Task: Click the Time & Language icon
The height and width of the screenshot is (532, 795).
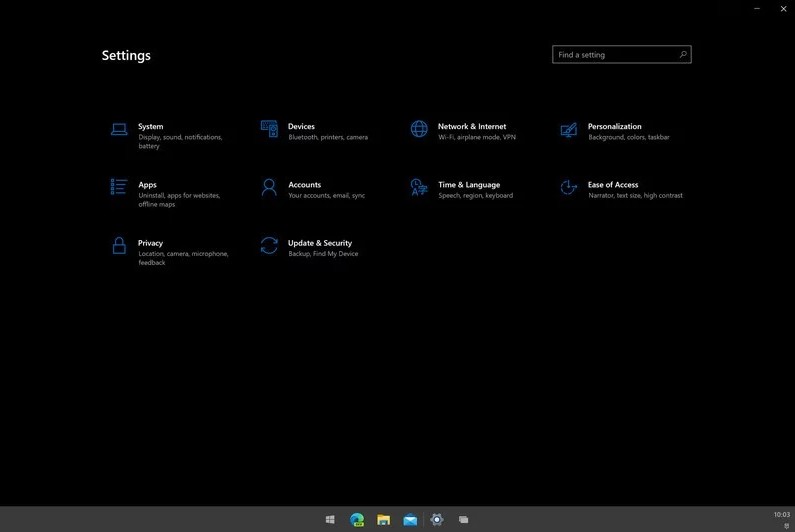Action: tap(419, 187)
